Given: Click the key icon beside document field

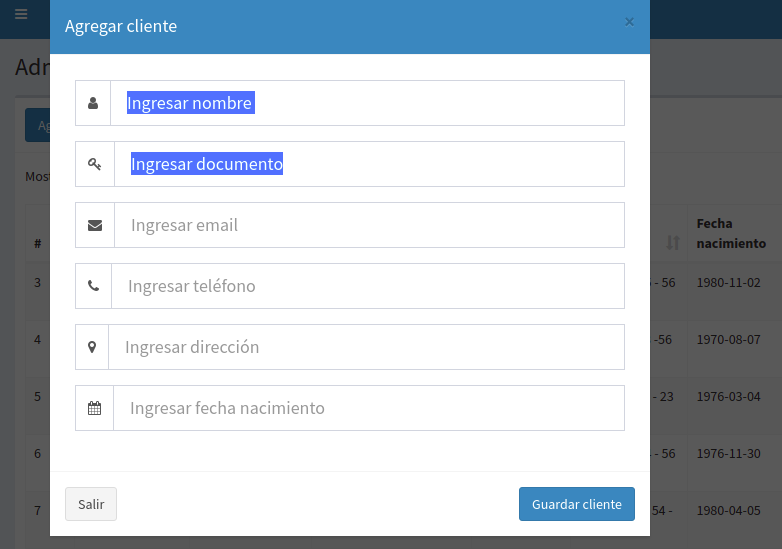Looking at the screenshot, I should tap(95, 164).
